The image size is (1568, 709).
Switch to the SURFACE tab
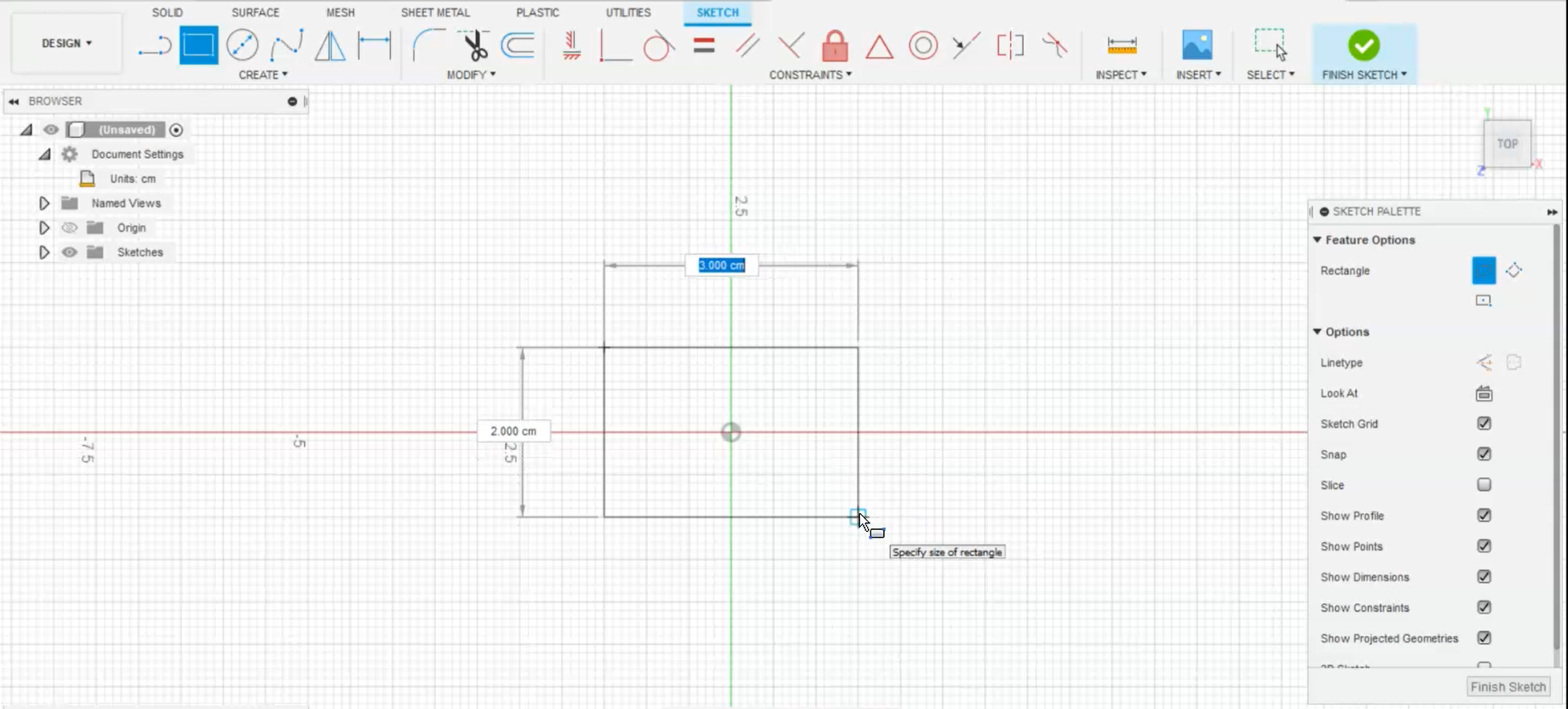pyautogui.click(x=255, y=13)
